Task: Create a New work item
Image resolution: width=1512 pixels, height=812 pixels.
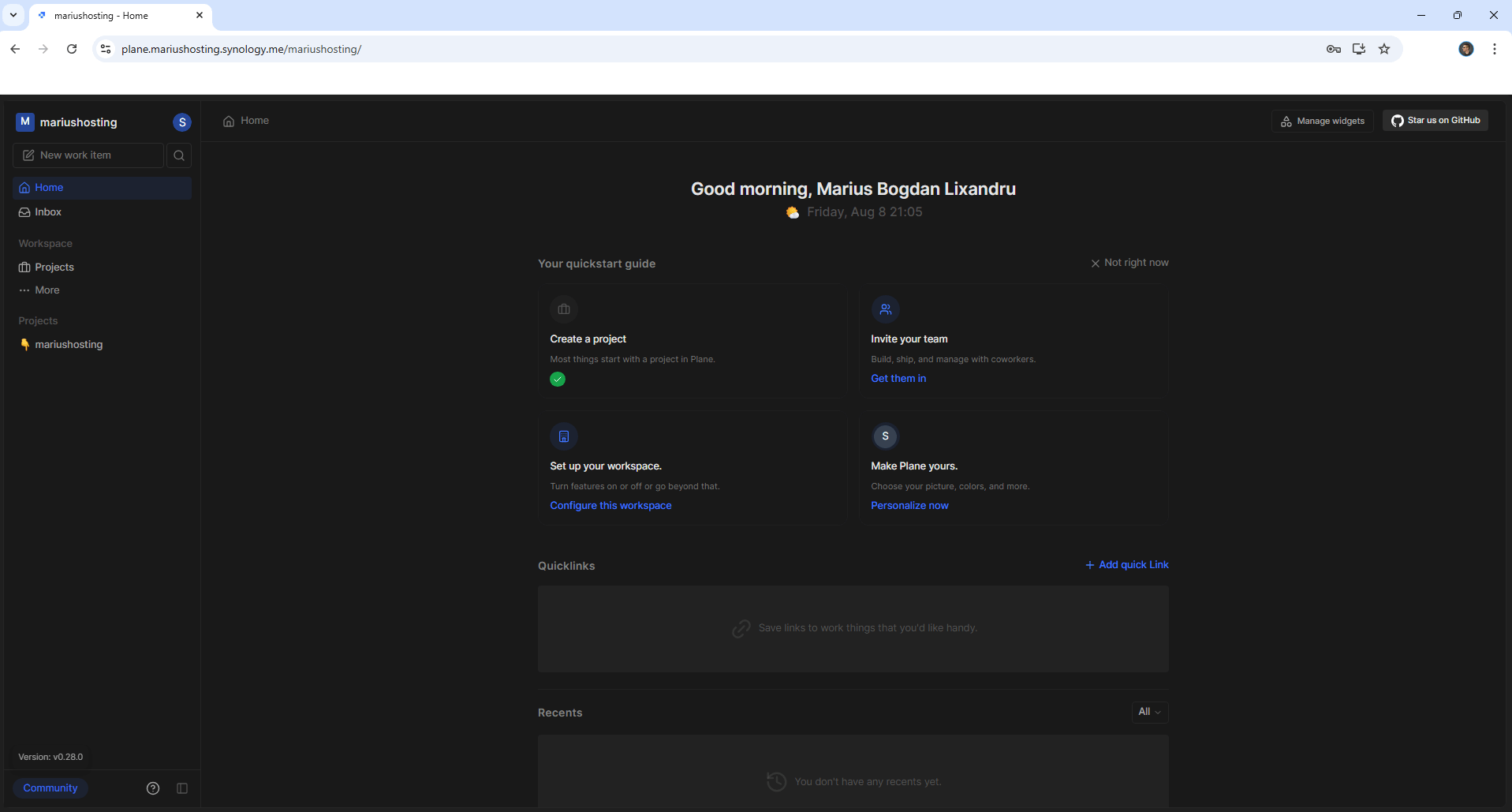Action: [88, 155]
